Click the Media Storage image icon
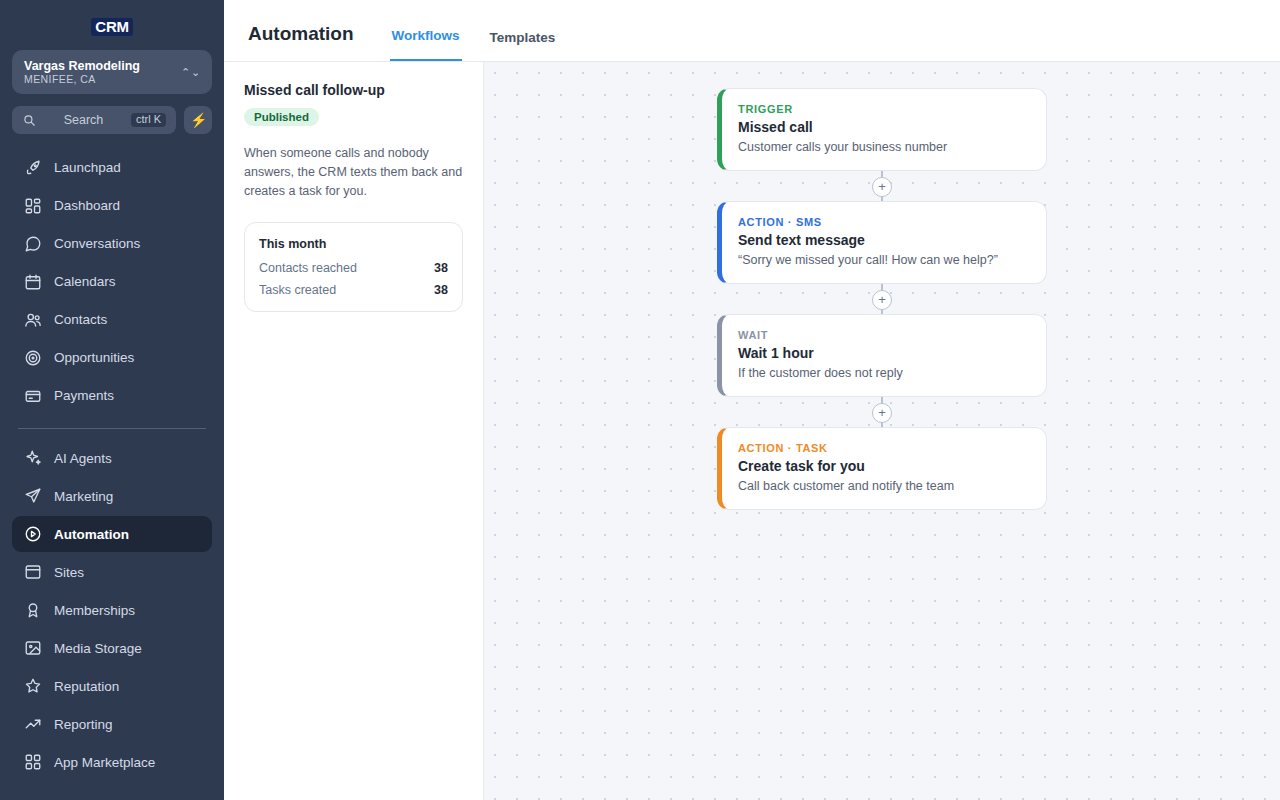Image resolution: width=1280 pixels, height=800 pixels. [x=33, y=649]
